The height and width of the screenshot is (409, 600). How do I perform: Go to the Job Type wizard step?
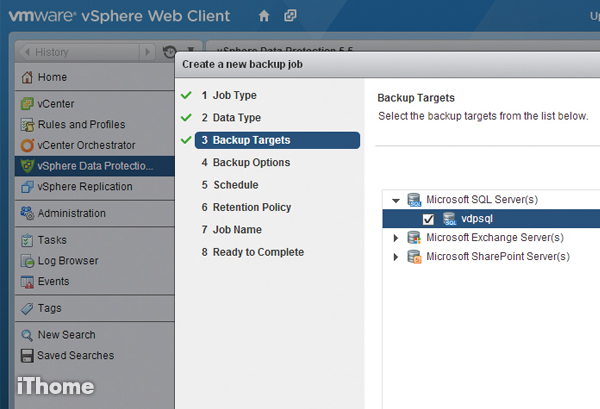pyautogui.click(x=234, y=96)
